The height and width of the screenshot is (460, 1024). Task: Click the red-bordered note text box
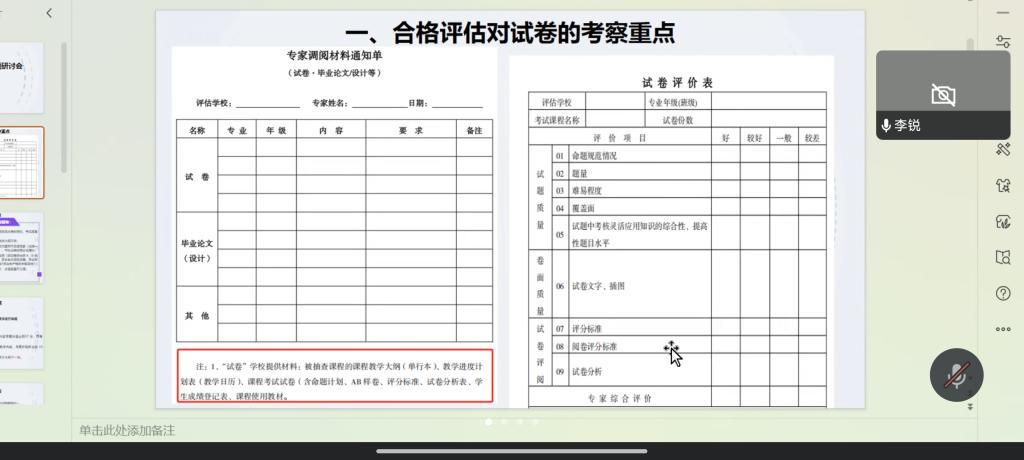[x=336, y=376]
